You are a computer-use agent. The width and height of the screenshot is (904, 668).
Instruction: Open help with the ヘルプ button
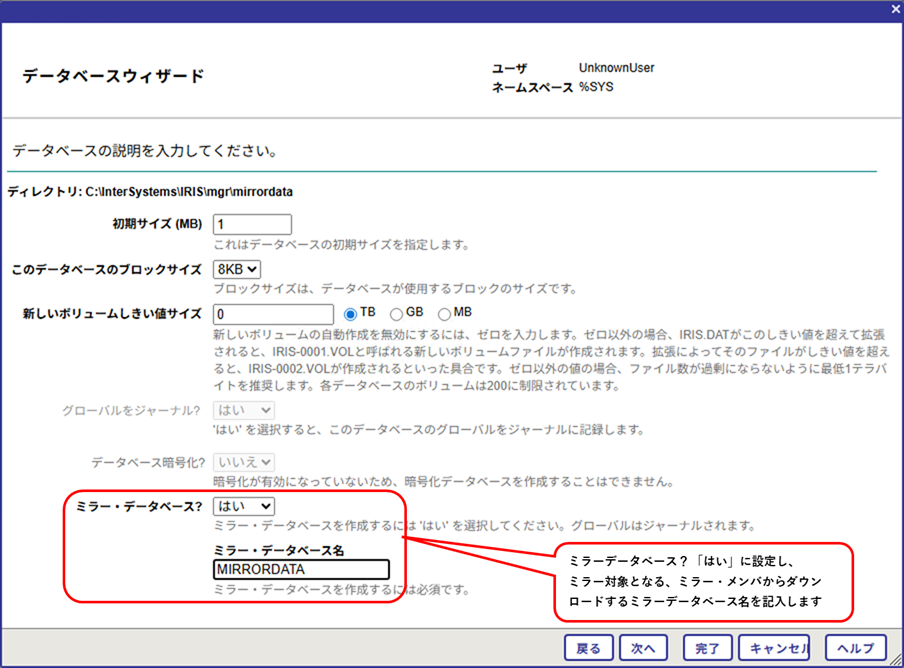(x=854, y=648)
